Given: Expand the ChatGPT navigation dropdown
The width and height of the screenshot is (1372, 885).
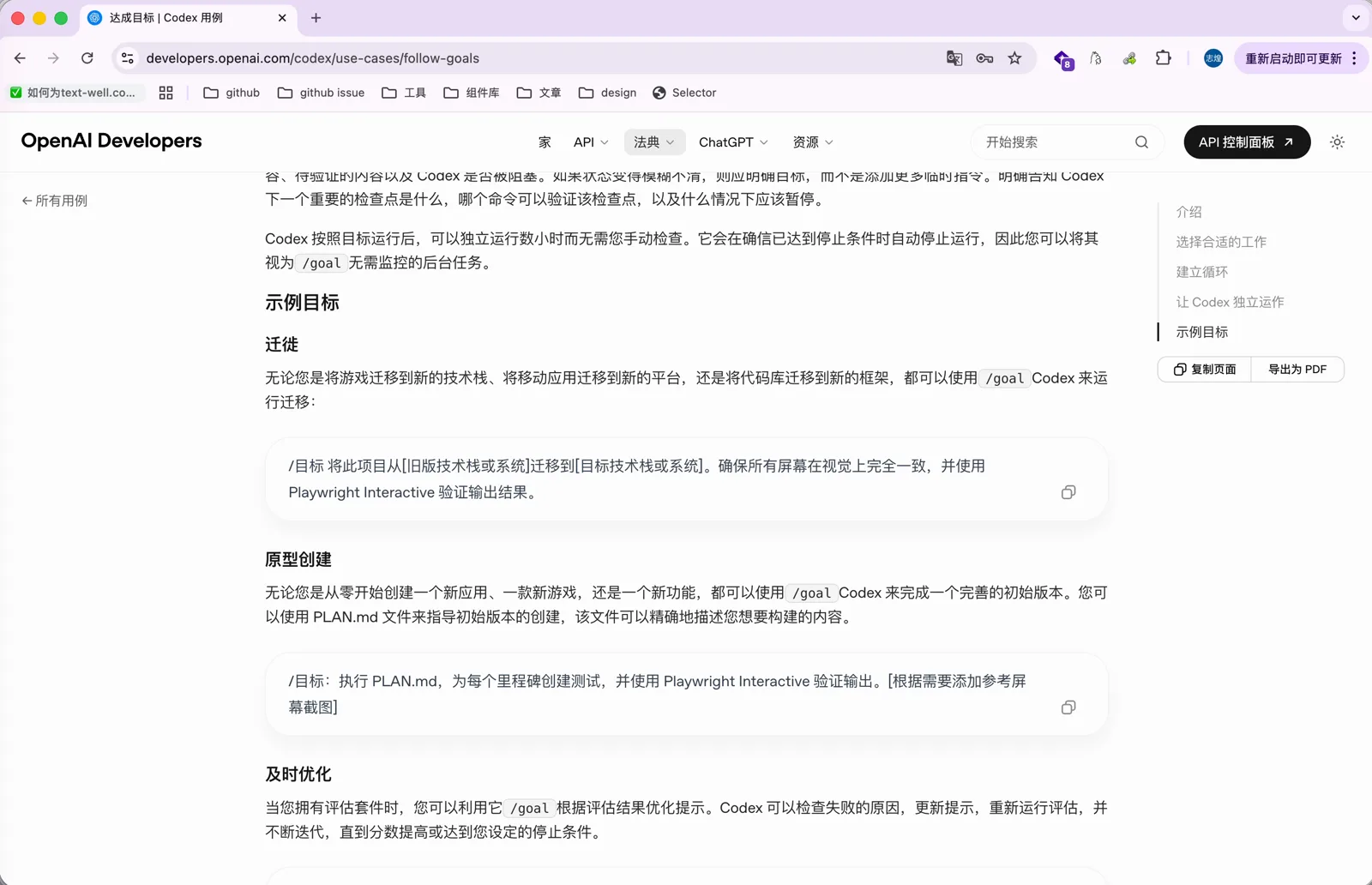Looking at the screenshot, I should (733, 142).
